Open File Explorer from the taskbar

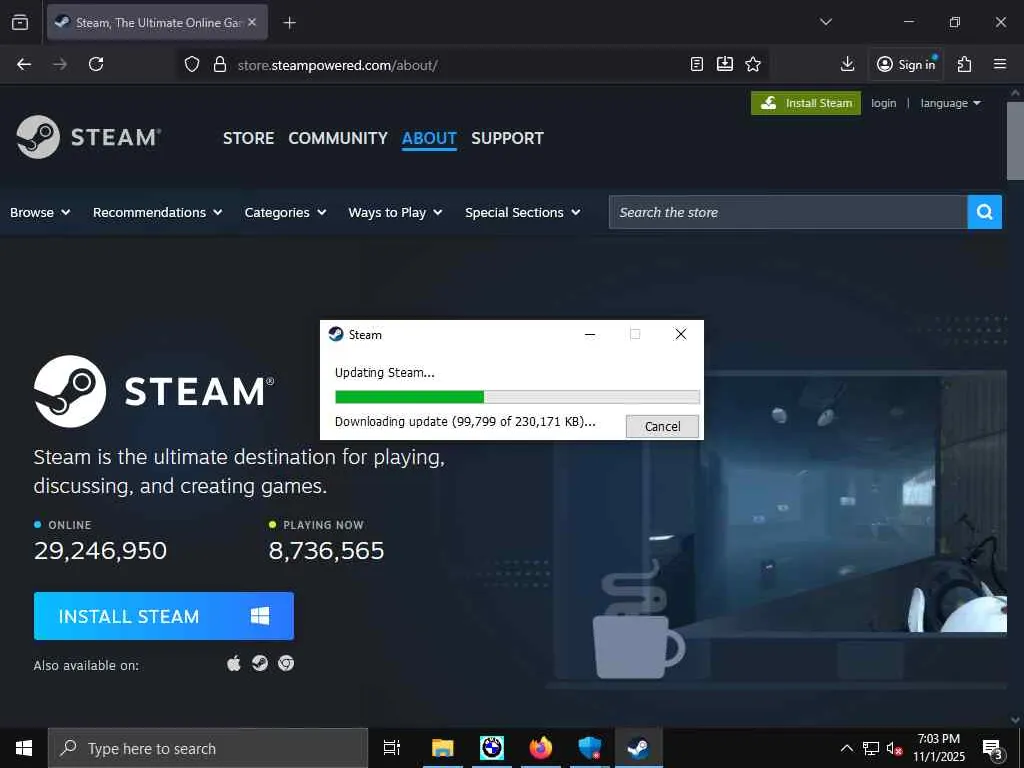click(x=443, y=748)
